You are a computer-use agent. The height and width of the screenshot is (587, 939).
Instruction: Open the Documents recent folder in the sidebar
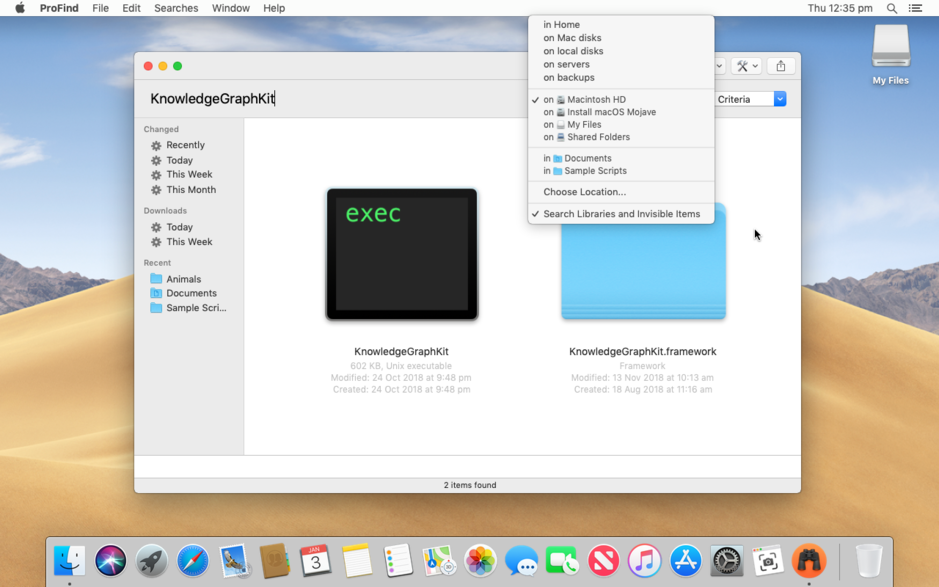191,293
